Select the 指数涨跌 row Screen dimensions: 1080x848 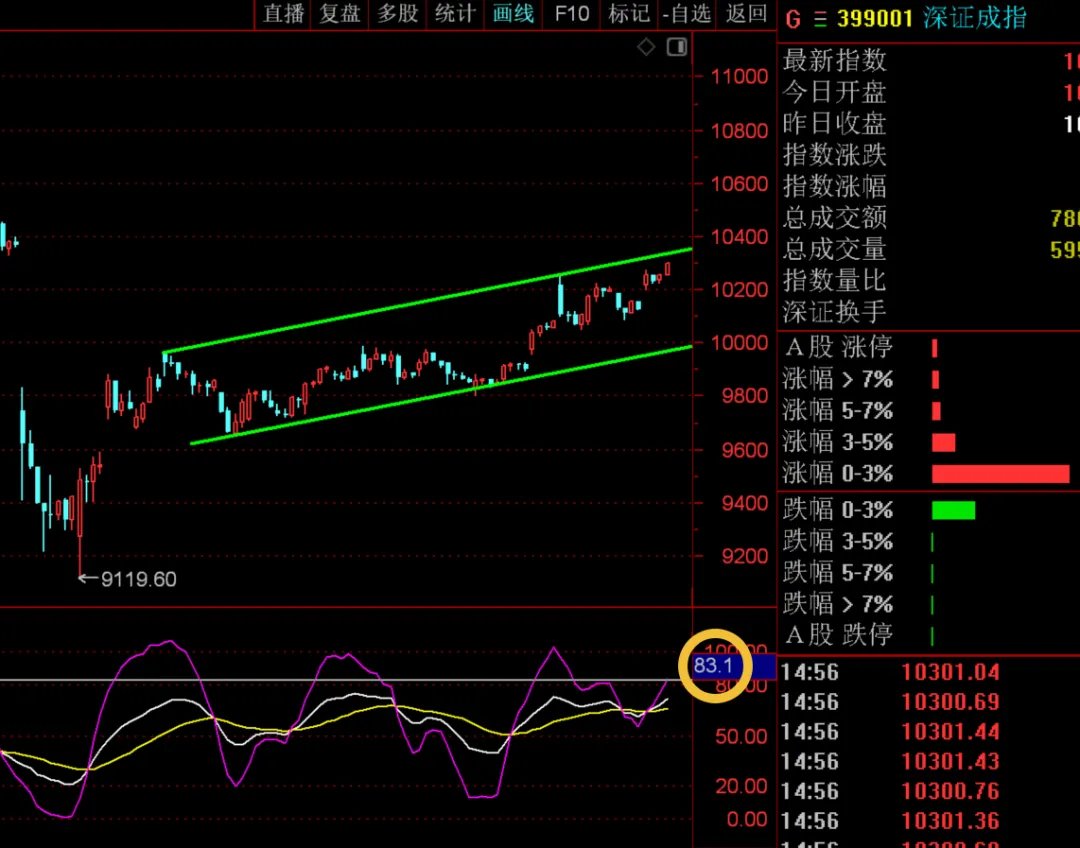coord(928,155)
